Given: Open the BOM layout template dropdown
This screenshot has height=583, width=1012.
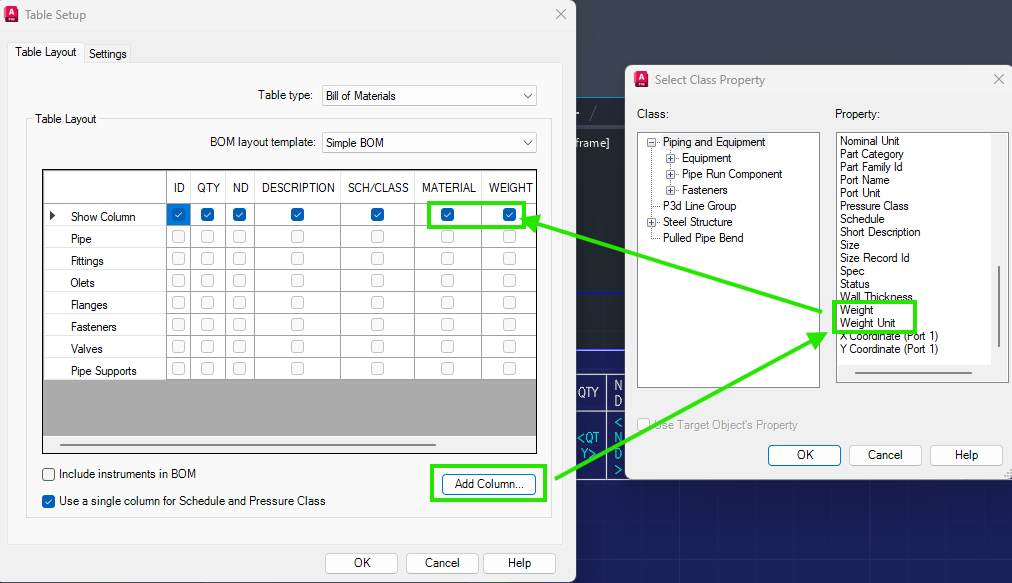Looking at the screenshot, I should click(x=429, y=143).
